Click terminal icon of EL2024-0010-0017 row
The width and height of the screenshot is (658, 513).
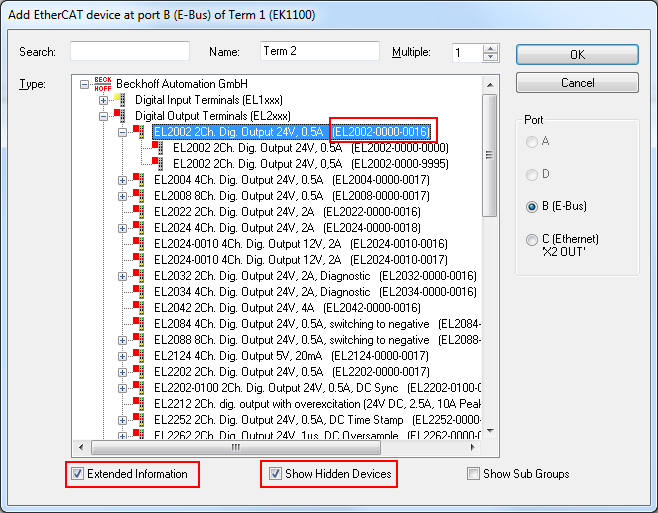point(139,259)
